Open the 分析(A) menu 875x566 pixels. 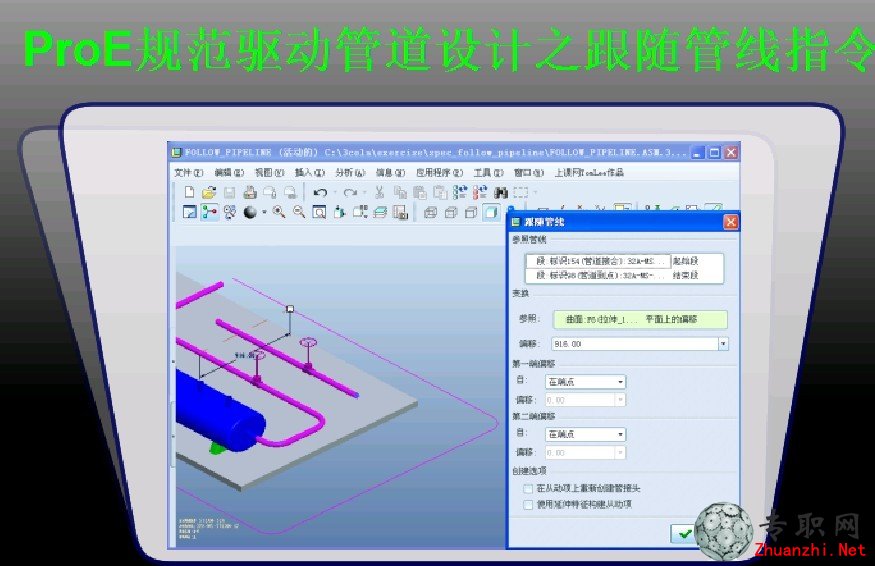click(350, 172)
